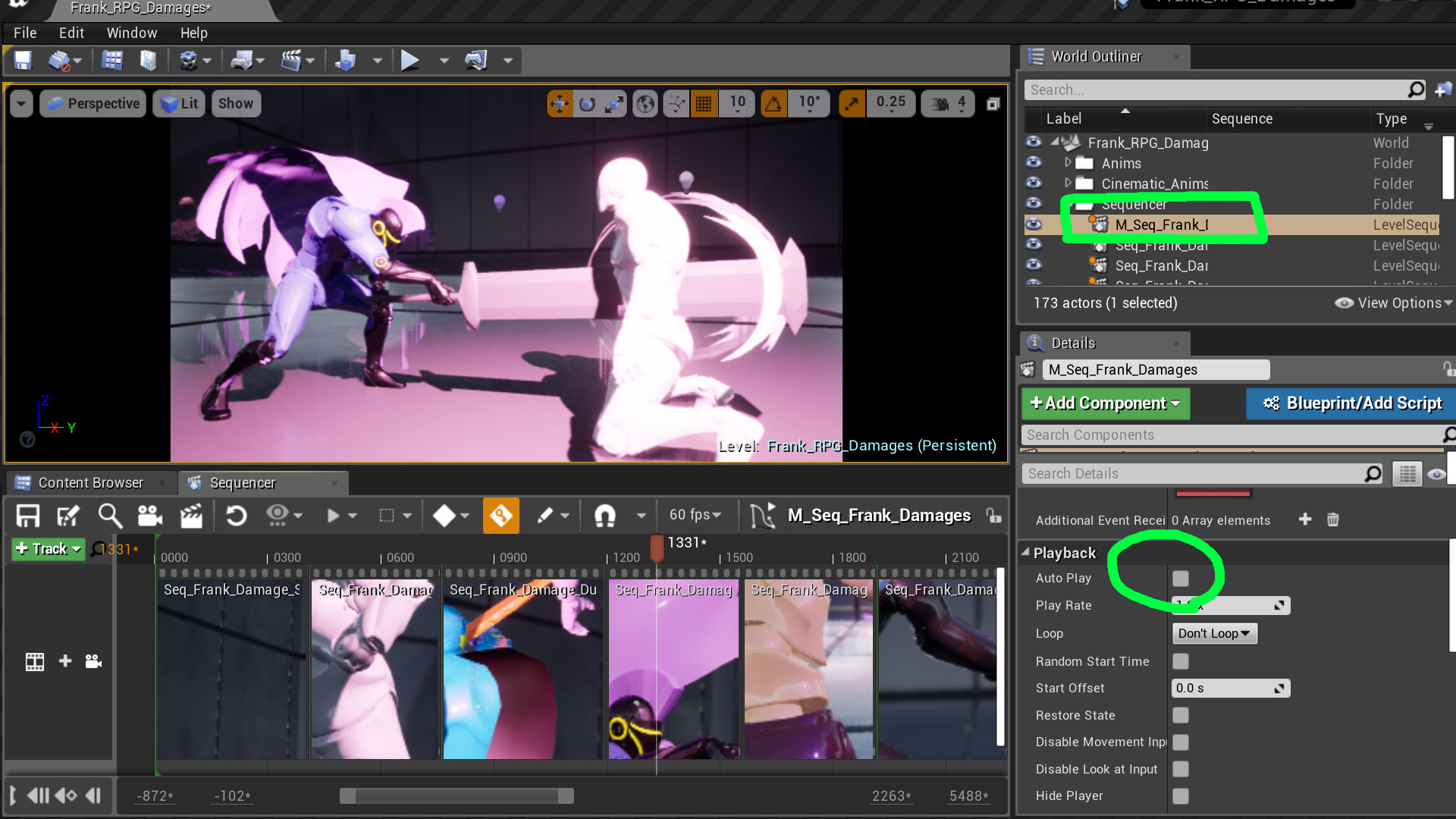This screenshot has width=1456, height=819.
Task: Open the Window menu
Action: pyautogui.click(x=131, y=33)
